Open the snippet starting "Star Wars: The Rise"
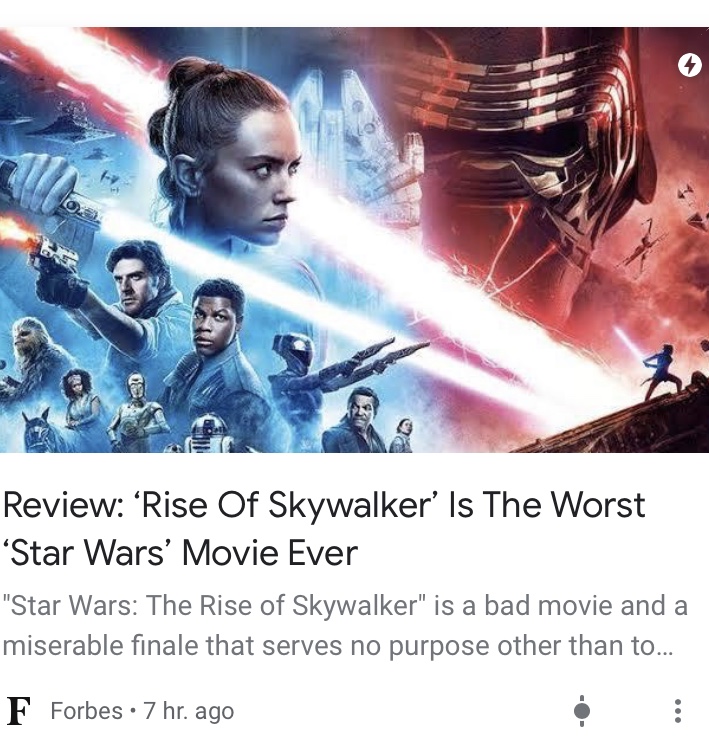This screenshot has width=709, height=742. pos(345,625)
